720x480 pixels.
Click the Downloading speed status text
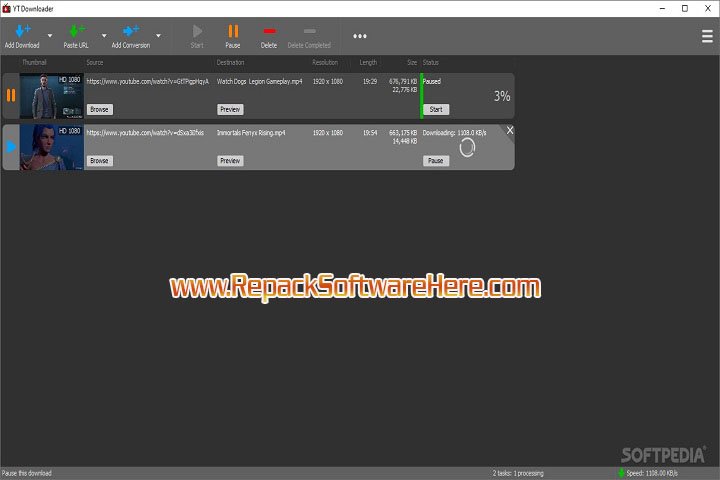pos(455,133)
